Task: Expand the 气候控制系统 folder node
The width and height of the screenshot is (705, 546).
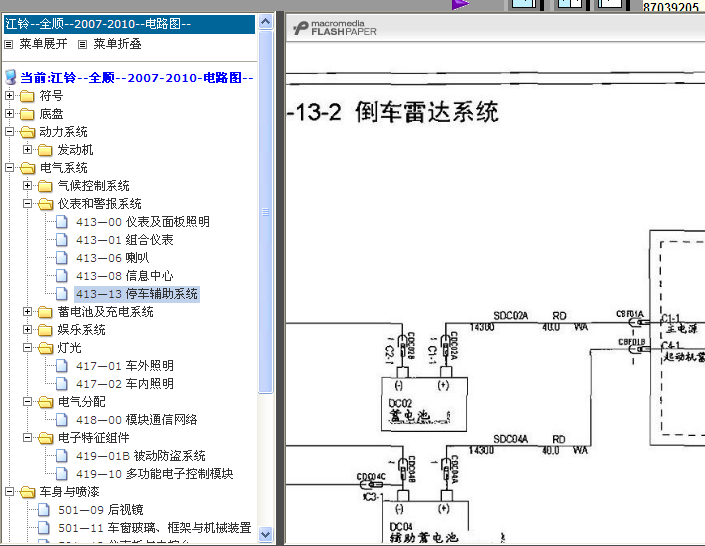Action: click(27, 185)
